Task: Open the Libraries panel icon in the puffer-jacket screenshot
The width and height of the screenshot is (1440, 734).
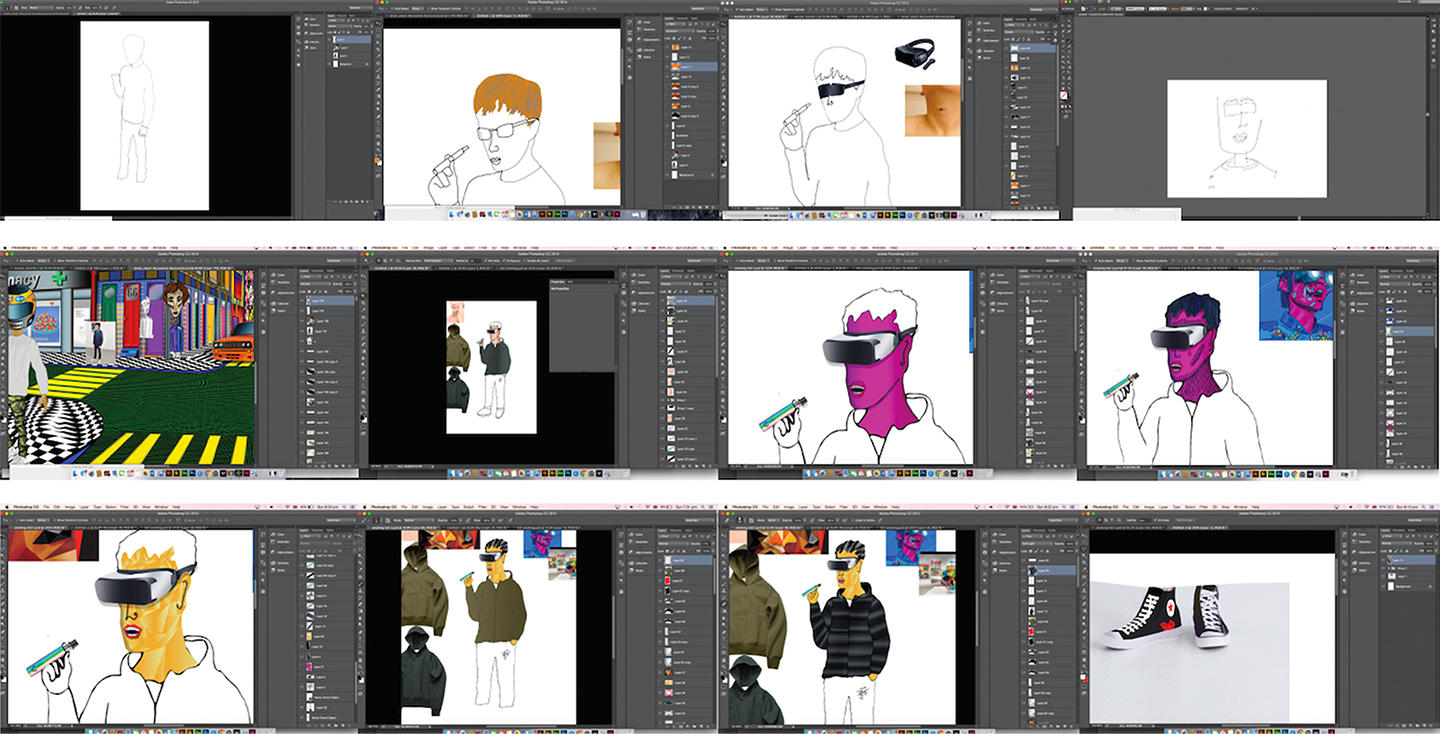Action: point(995,563)
